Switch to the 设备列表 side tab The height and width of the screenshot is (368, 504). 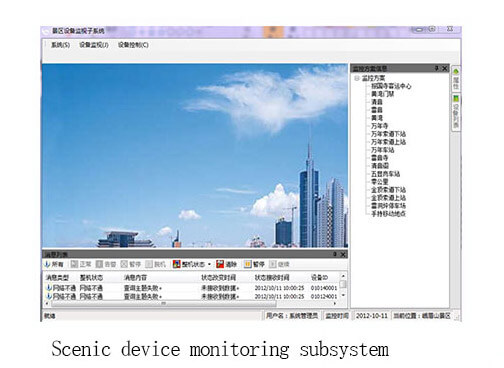click(456, 112)
